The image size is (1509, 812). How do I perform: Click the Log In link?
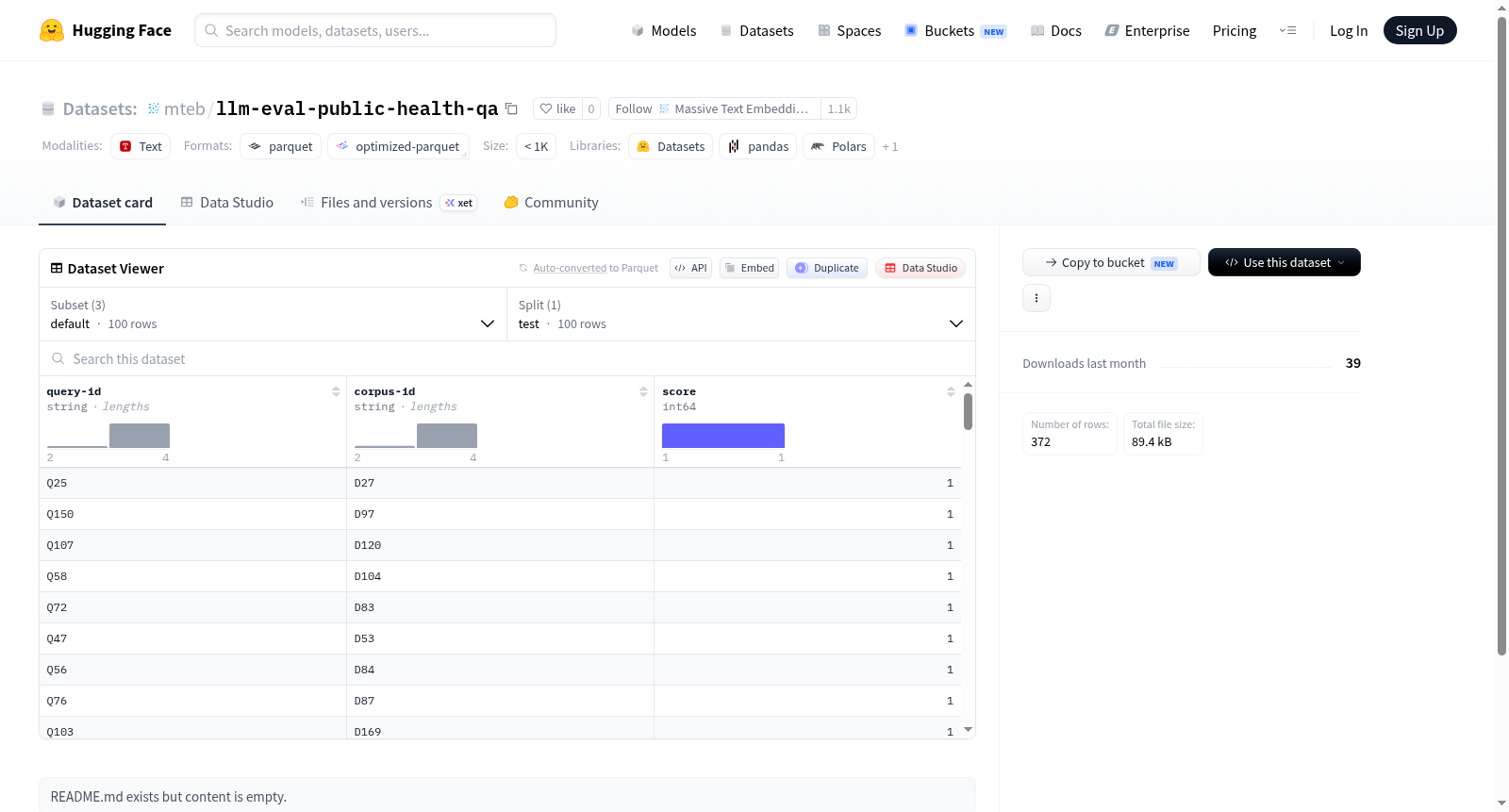click(1349, 30)
